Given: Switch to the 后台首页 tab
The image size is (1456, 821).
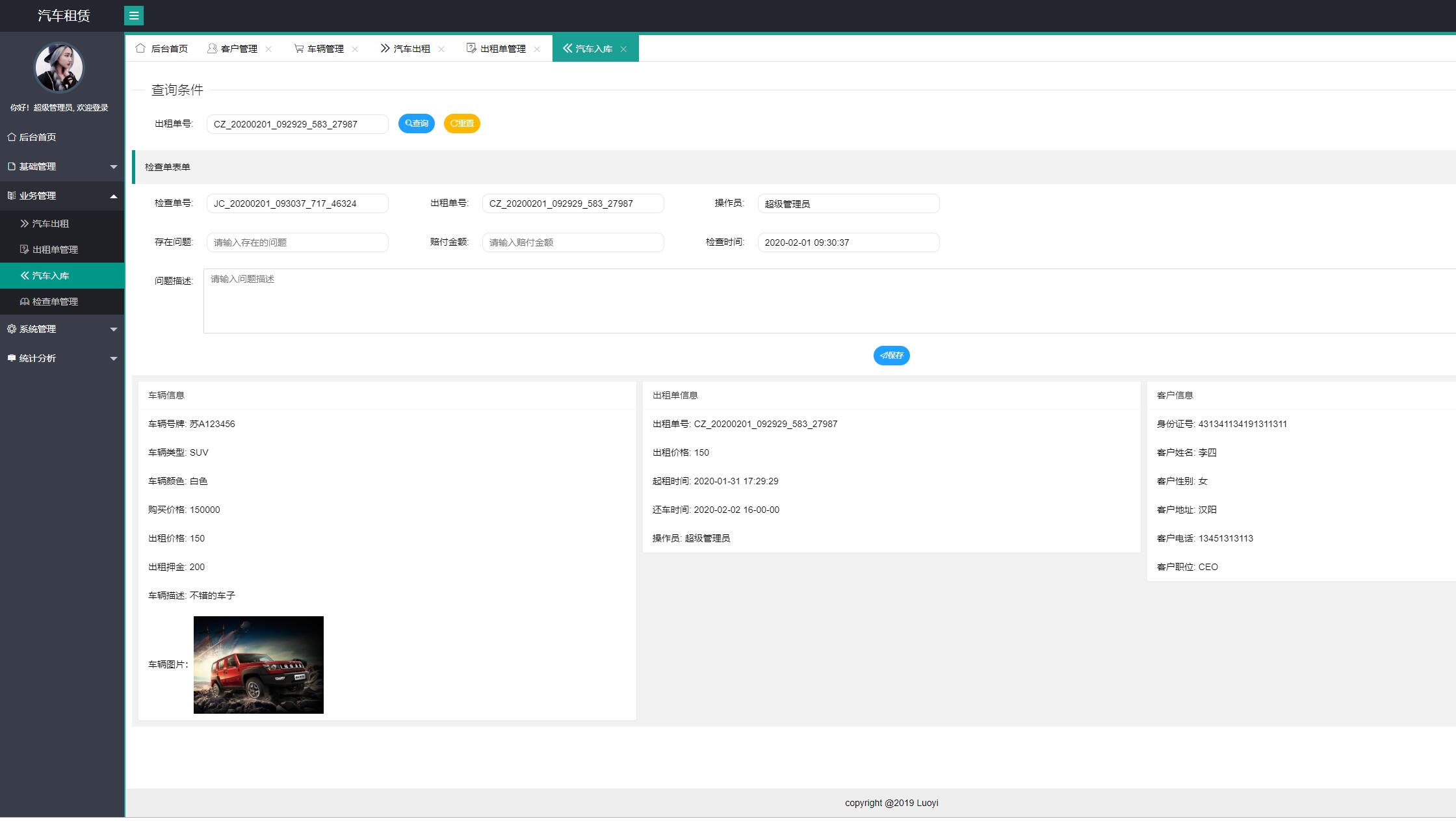Looking at the screenshot, I should coord(162,49).
